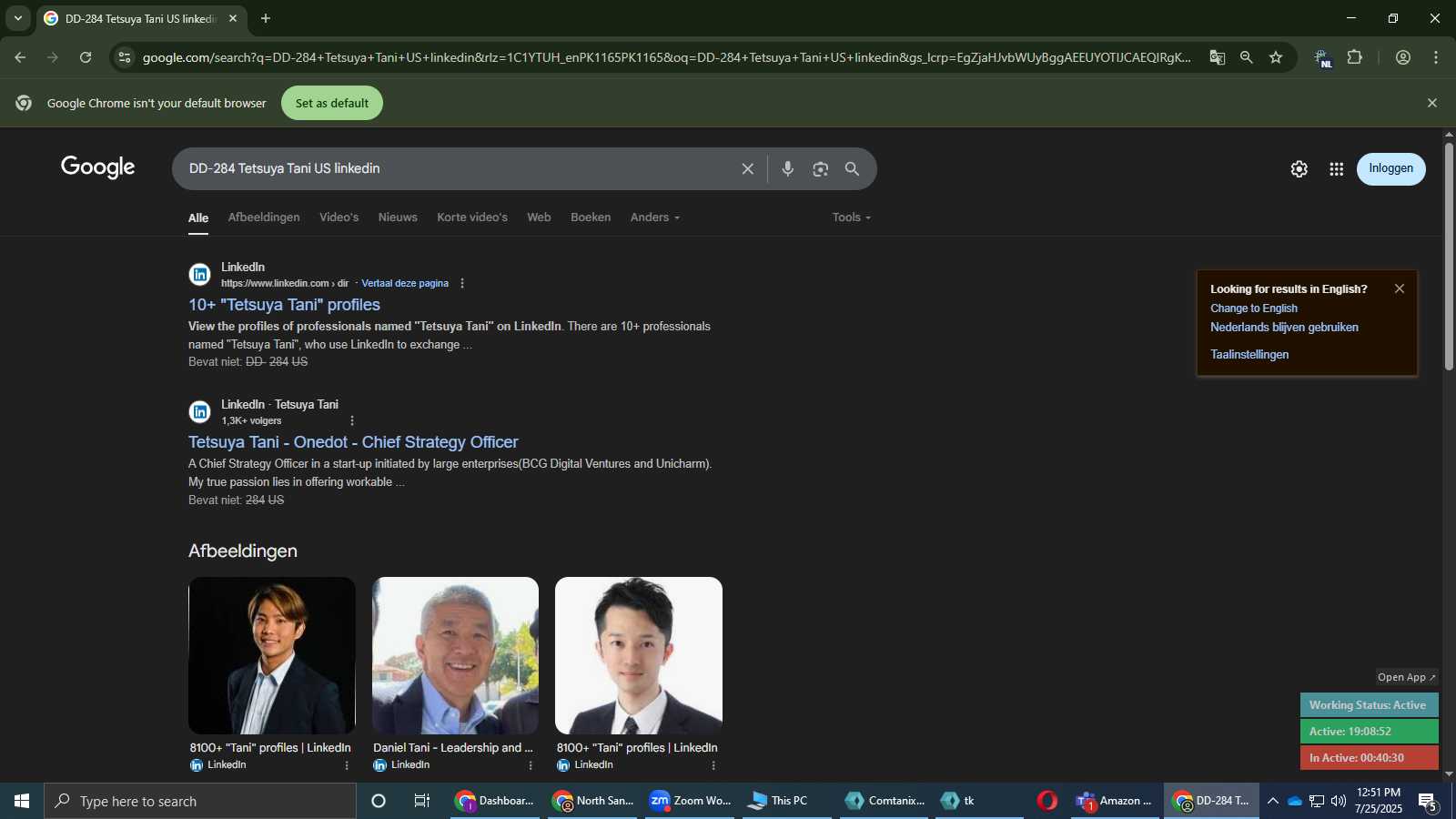Open Google quick settings gear icon

1299,169
